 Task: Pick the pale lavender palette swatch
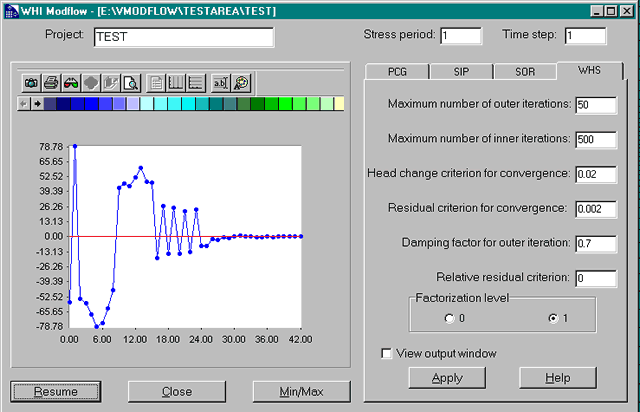click(x=133, y=104)
